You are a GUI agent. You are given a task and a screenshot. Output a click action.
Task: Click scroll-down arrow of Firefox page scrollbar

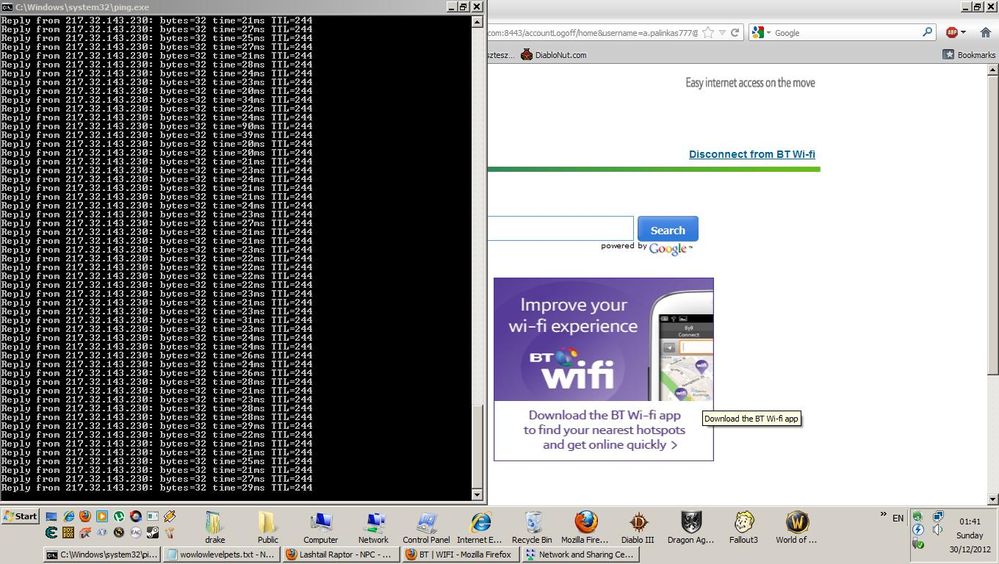(x=993, y=499)
